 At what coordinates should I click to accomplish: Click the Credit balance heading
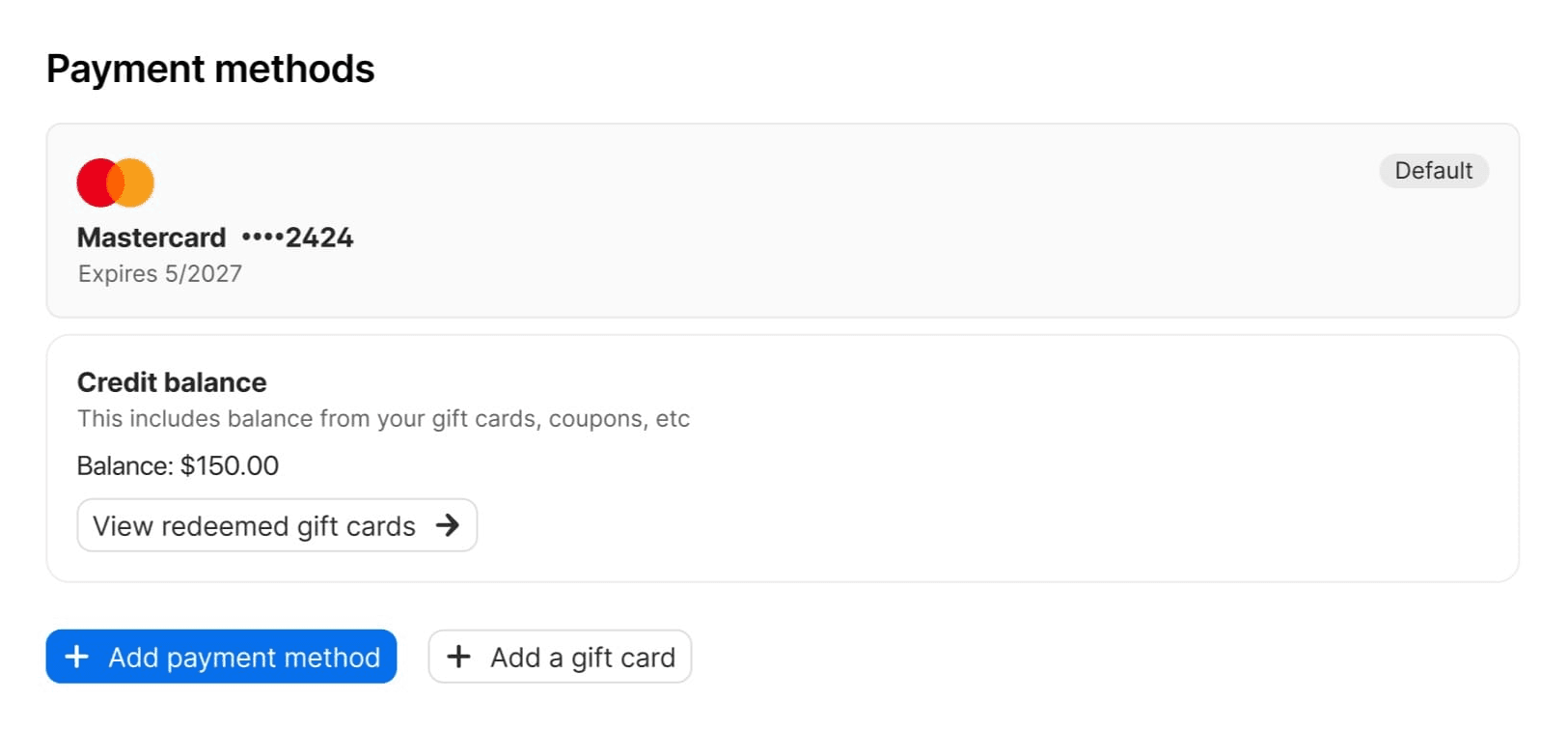click(x=172, y=382)
